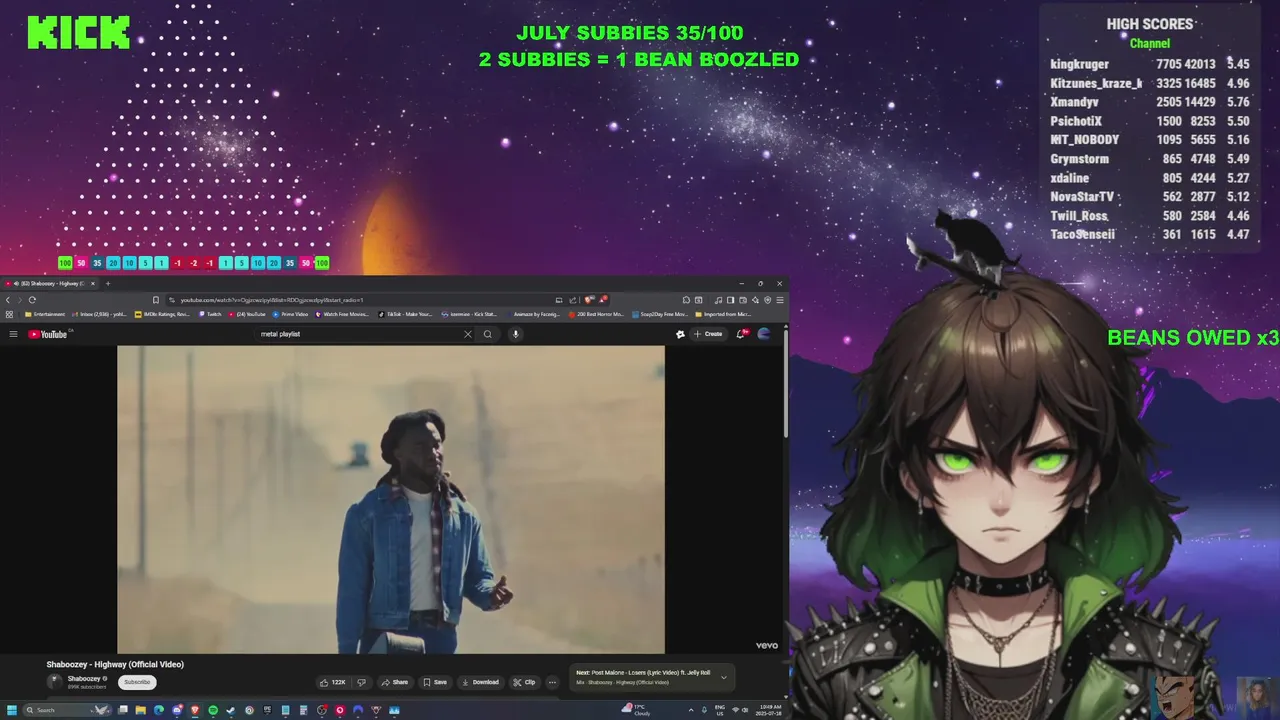Image resolution: width=1280 pixels, height=720 pixels.
Task: Subscribe to the Shaboozey channel
Action: [137, 682]
